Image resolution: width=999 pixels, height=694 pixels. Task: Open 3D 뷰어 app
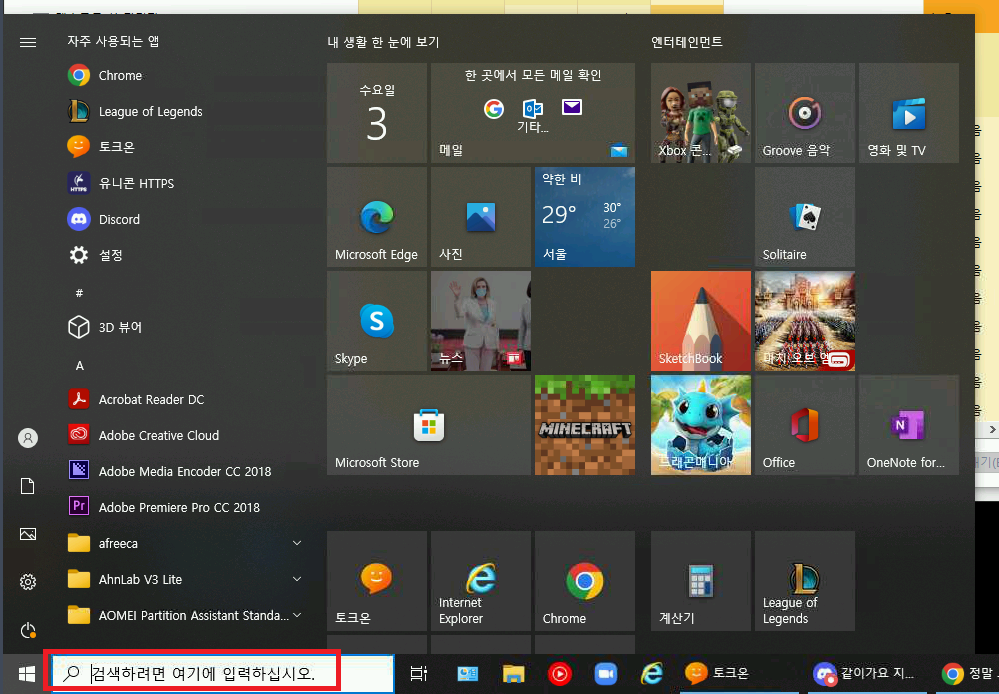click(185, 328)
